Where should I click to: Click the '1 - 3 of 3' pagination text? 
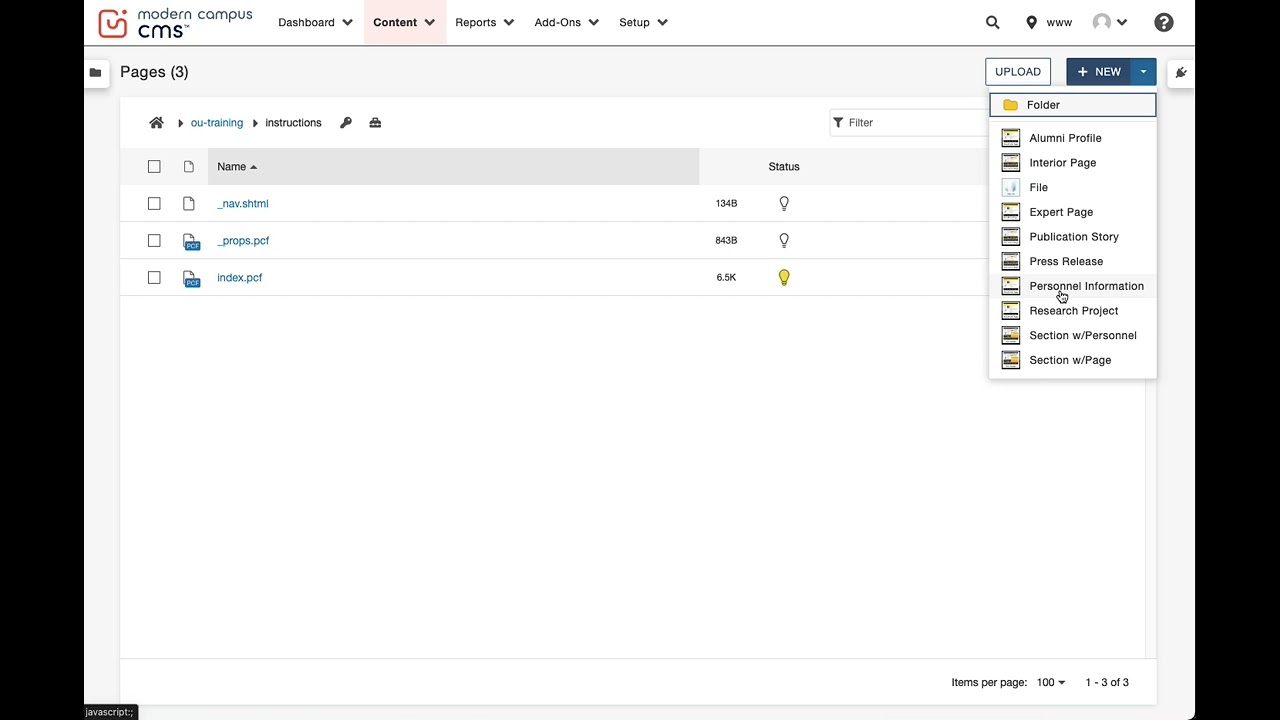[x=1107, y=682]
